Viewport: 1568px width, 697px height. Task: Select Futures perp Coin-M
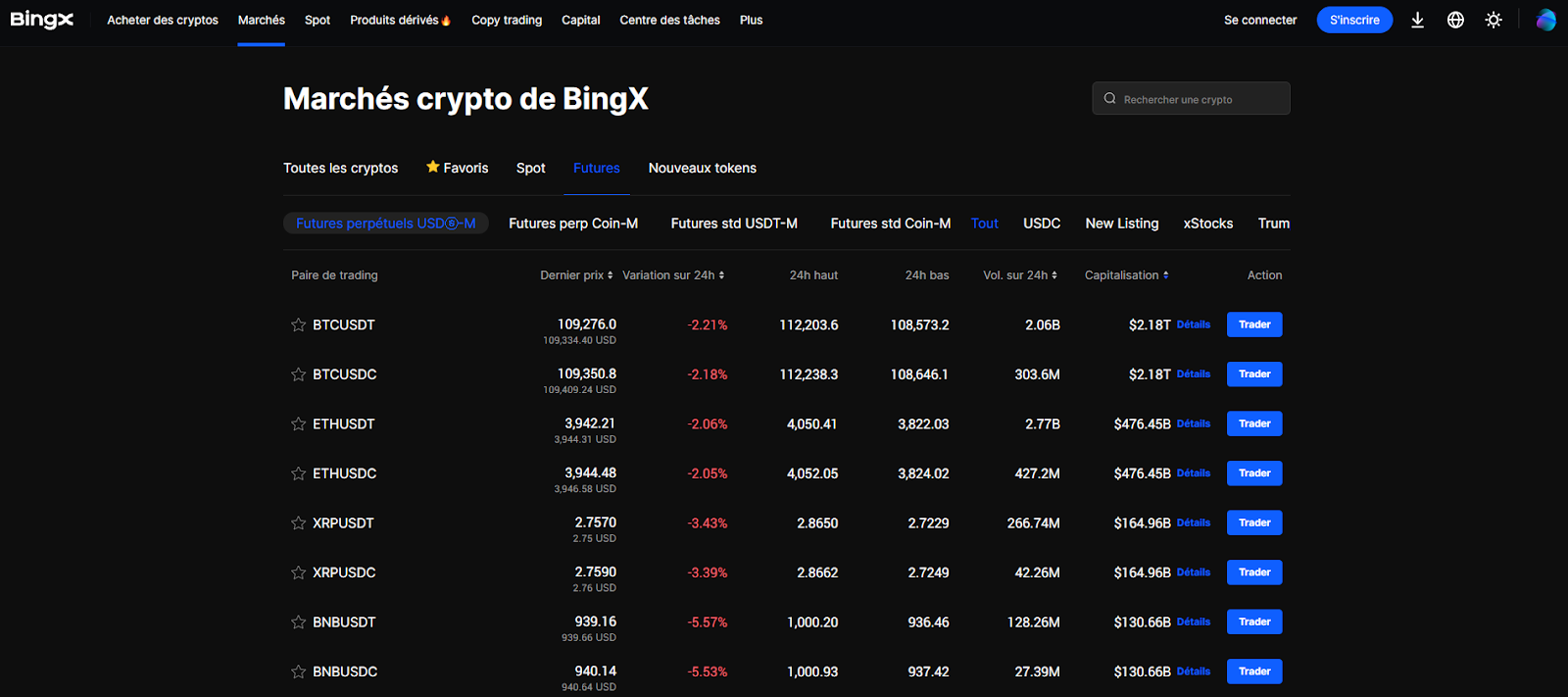click(573, 224)
